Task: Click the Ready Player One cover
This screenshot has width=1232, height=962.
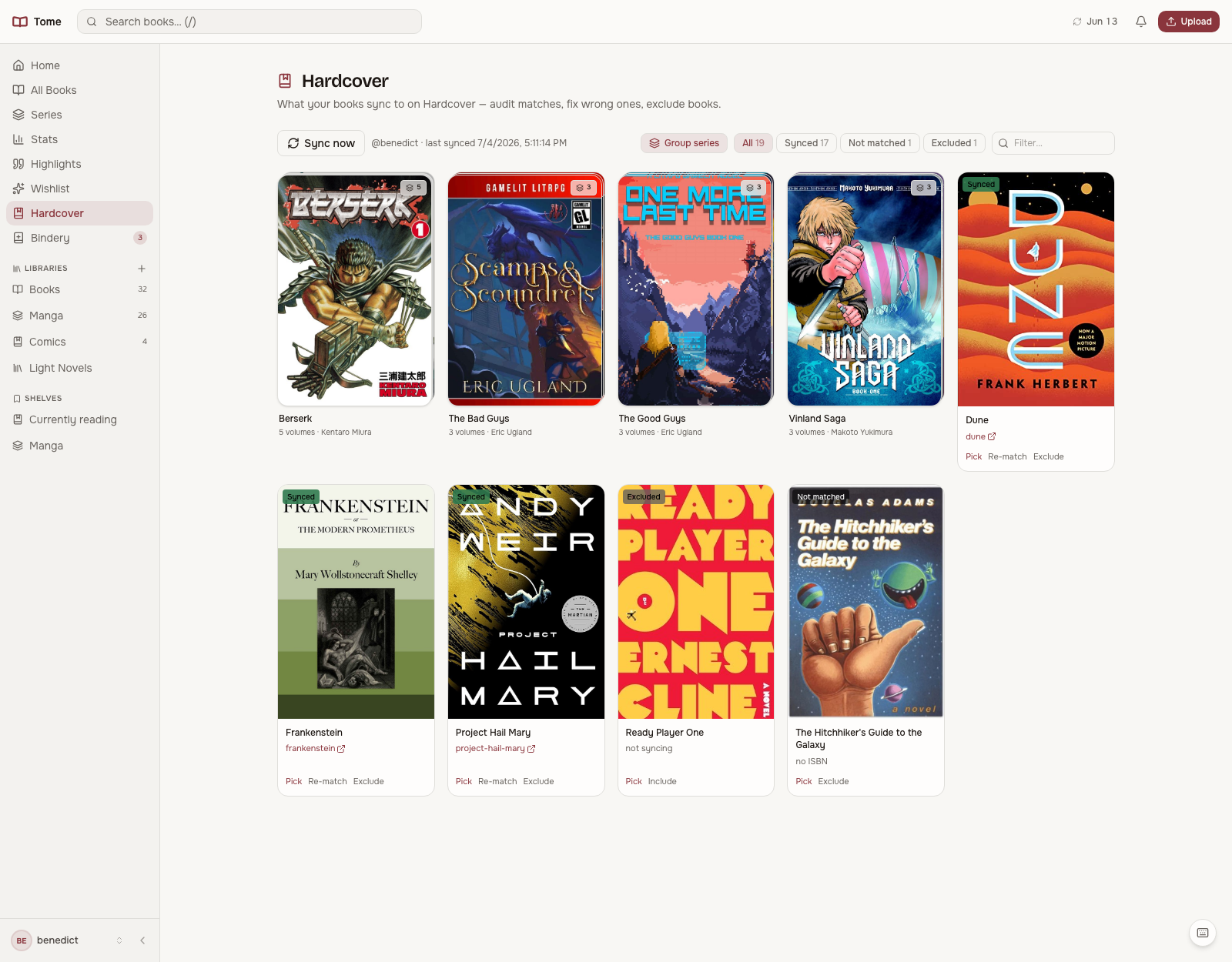Action: tap(696, 602)
